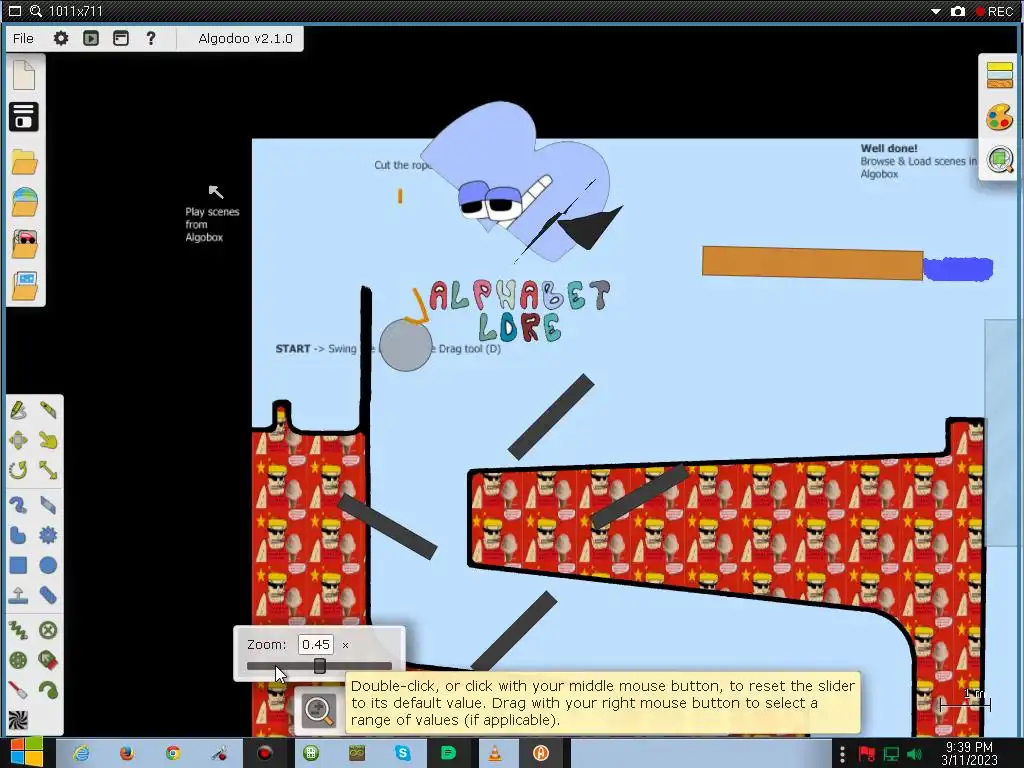Screen dimensions: 1024x768
Task: Open the Windows Start button
Action: pyautogui.click(x=26, y=752)
